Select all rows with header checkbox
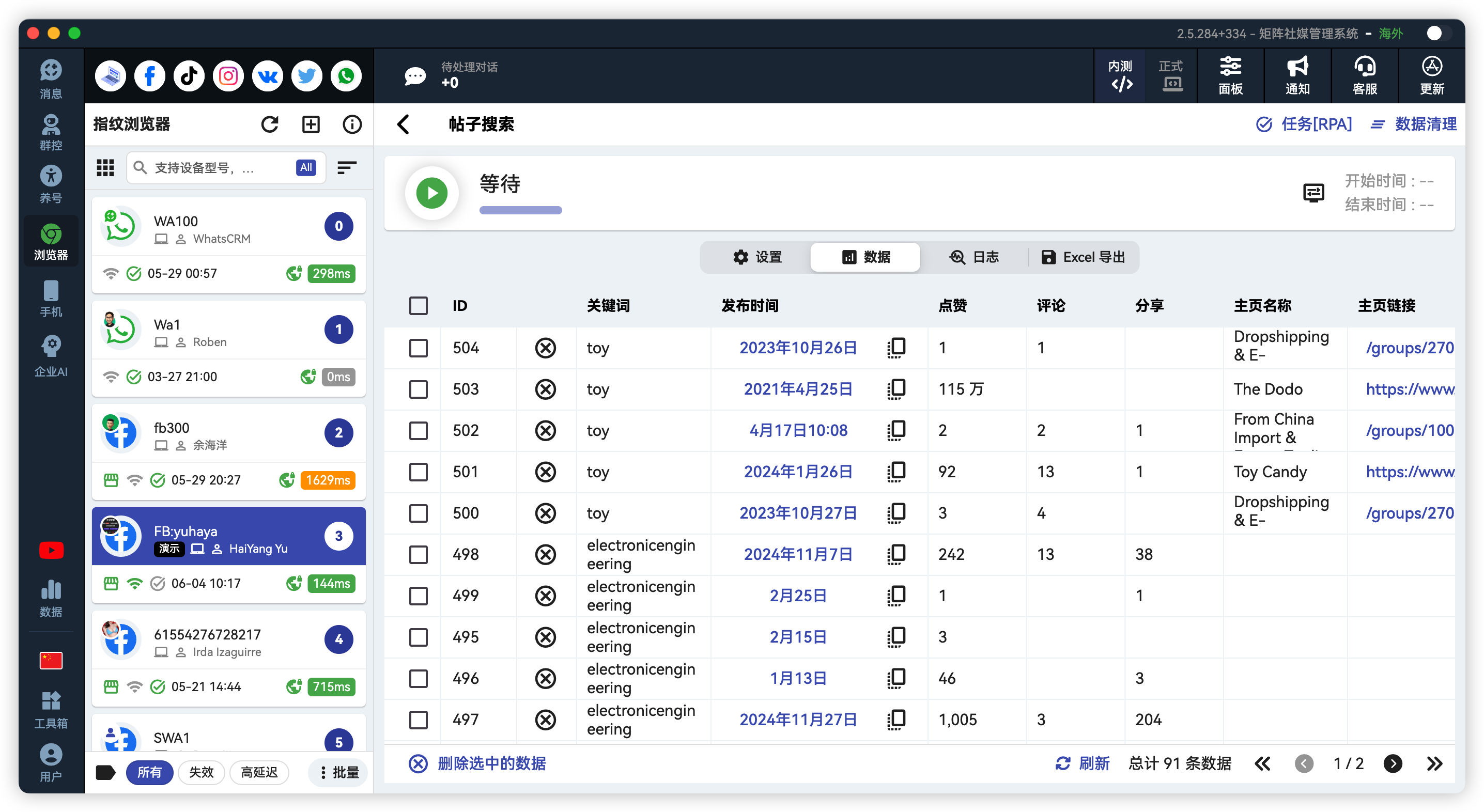 [x=418, y=305]
